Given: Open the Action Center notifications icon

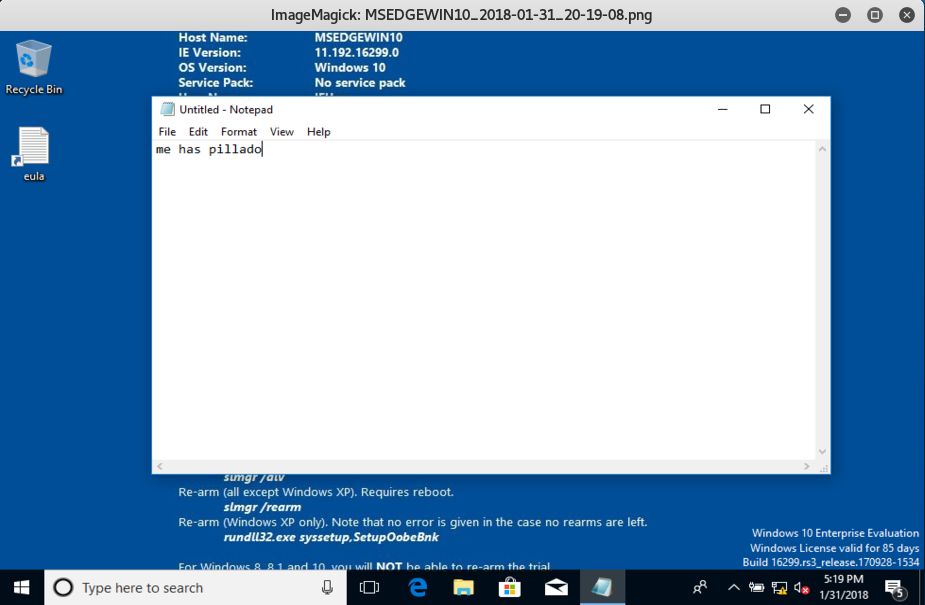Looking at the screenshot, I should pyautogui.click(x=894, y=587).
